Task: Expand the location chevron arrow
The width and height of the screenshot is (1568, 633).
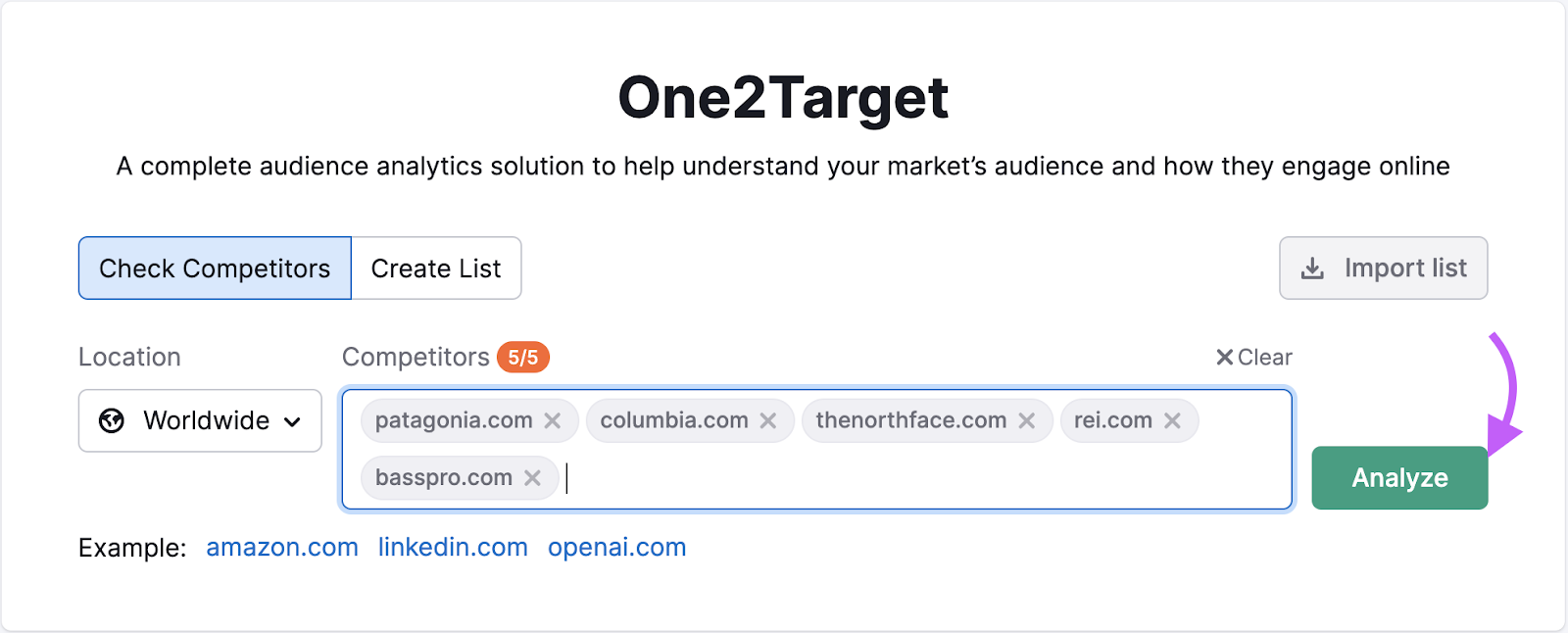Action: tap(292, 421)
